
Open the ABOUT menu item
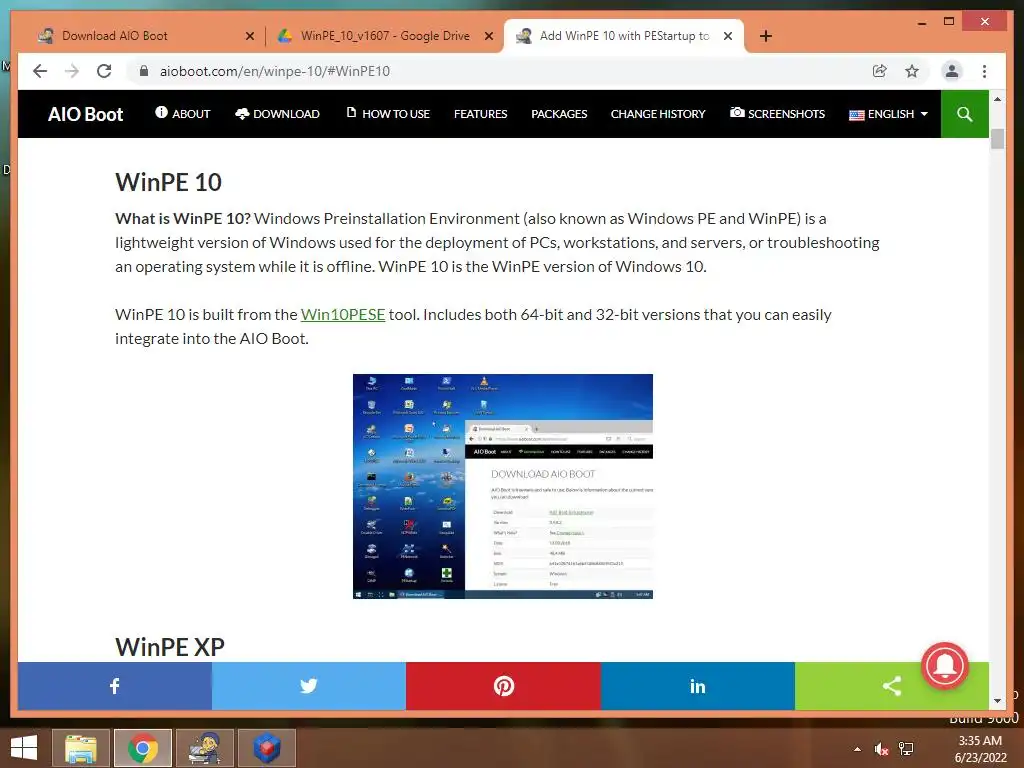click(183, 114)
